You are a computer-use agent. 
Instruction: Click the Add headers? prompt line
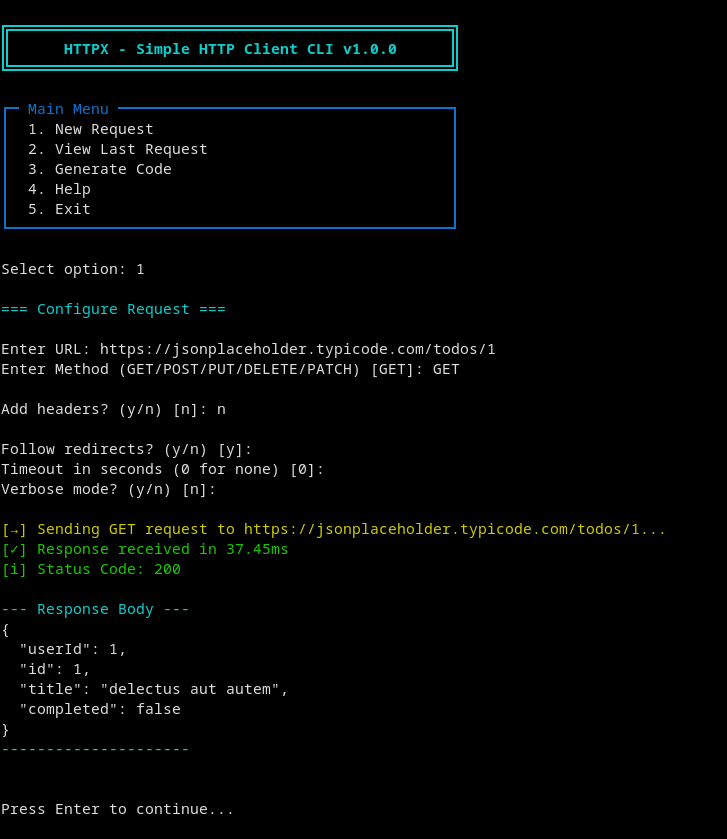point(113,409)
